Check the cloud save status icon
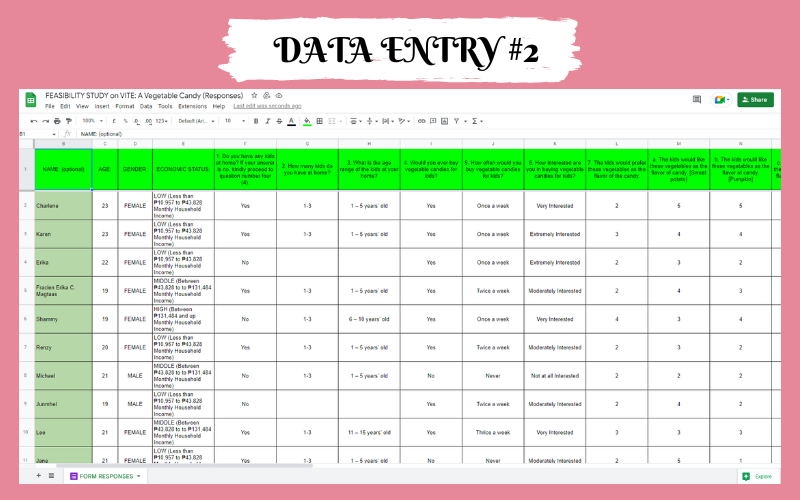Screen dimensions: 800x500 (279, 95)
